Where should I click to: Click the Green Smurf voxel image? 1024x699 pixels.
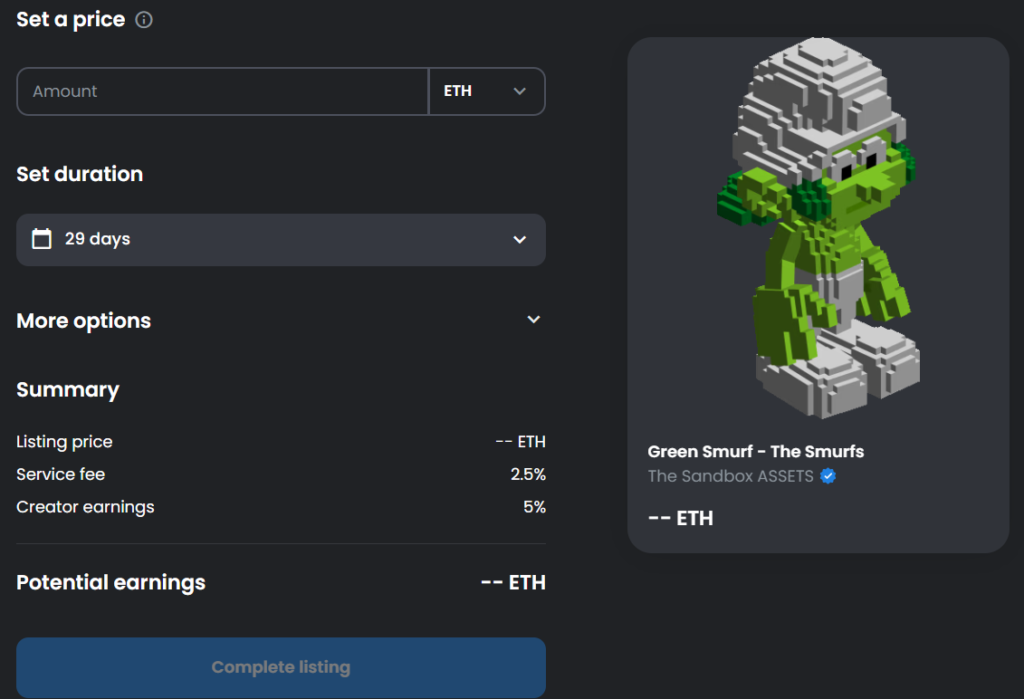tap(817, 228)
